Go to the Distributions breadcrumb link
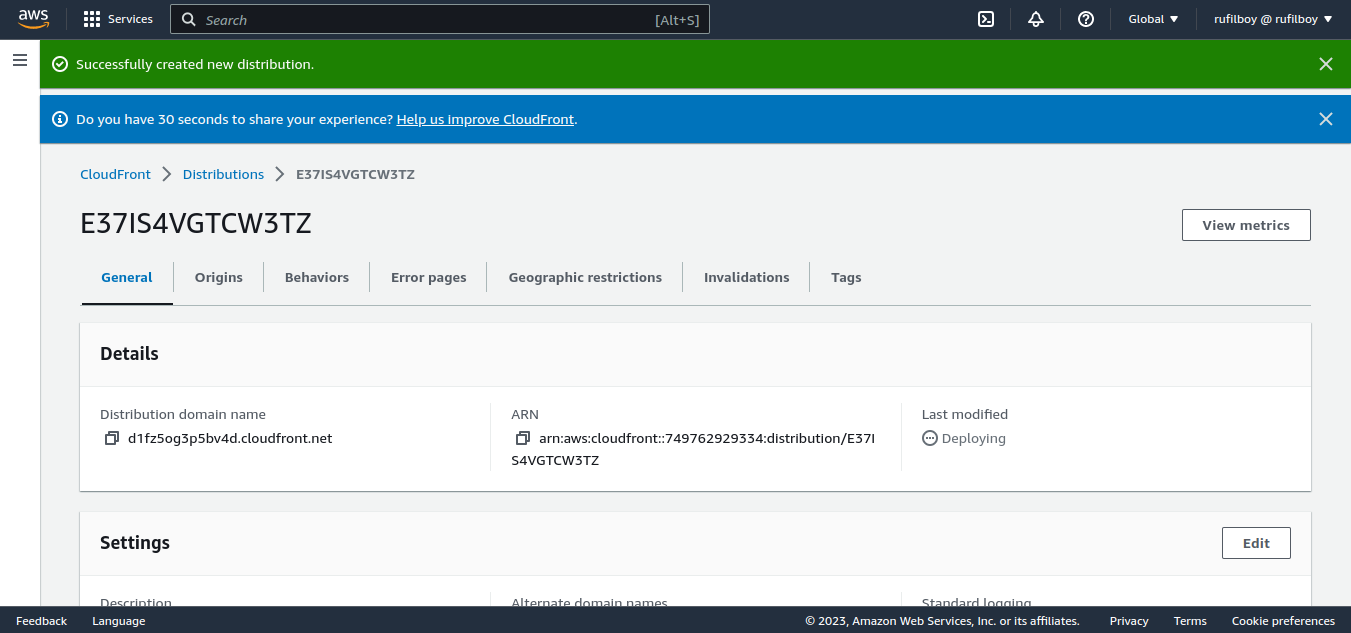The height and width of the screenshot is (633, 1351). 223,174
